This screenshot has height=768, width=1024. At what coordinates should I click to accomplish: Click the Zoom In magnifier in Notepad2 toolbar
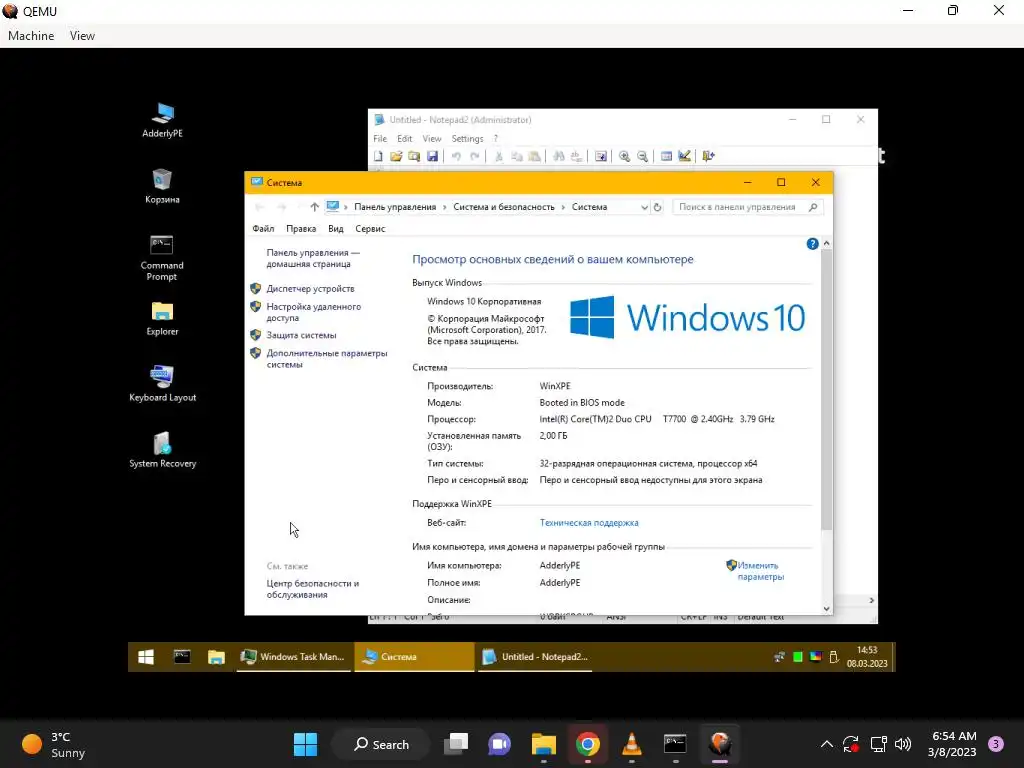click(x=624, y=156)
